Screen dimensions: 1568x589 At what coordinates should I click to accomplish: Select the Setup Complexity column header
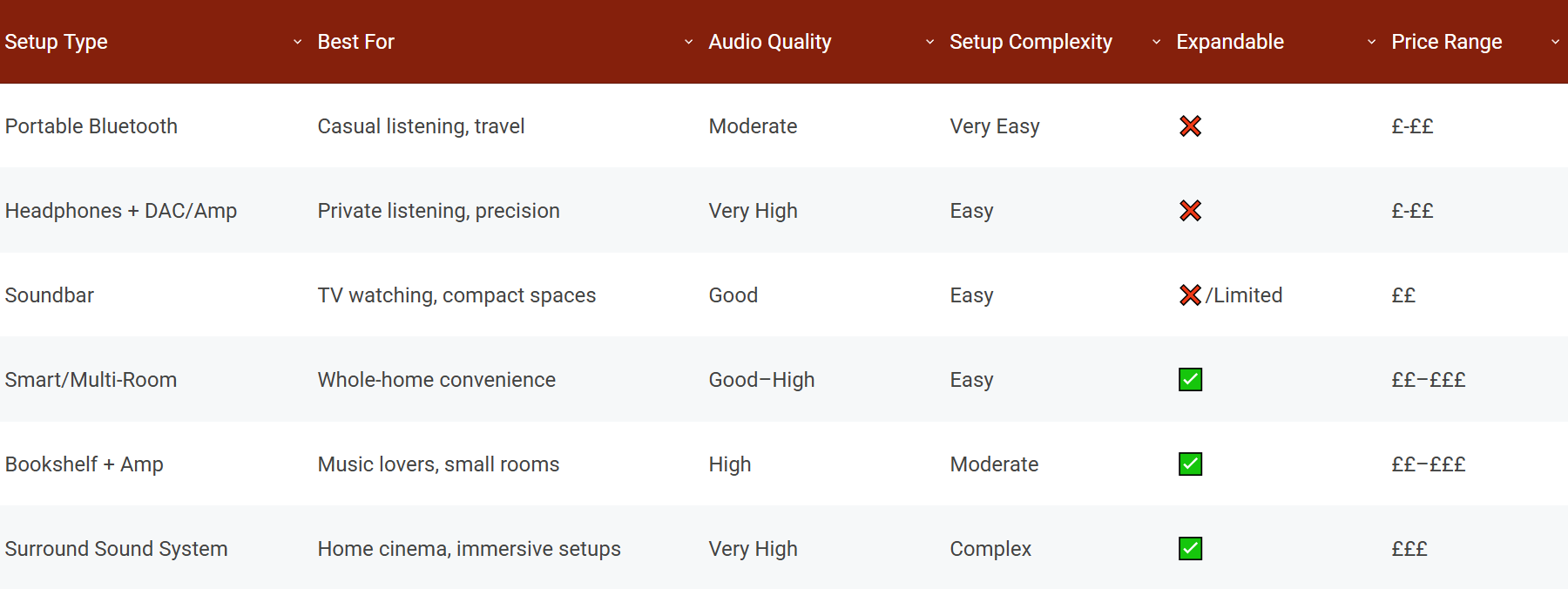(1031, 41)
